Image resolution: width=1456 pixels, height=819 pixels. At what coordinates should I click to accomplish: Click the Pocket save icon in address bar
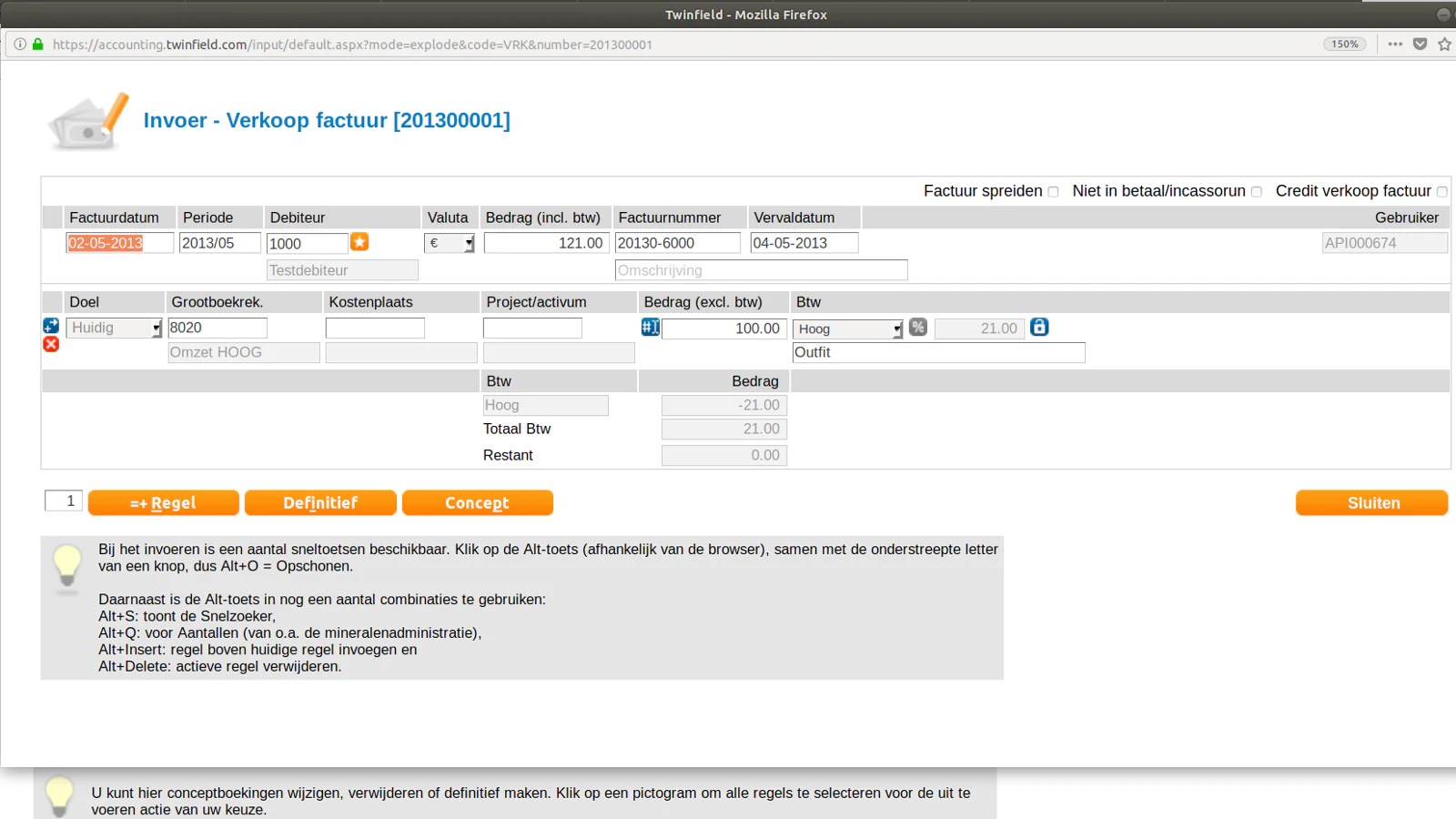click(1420, 44)
